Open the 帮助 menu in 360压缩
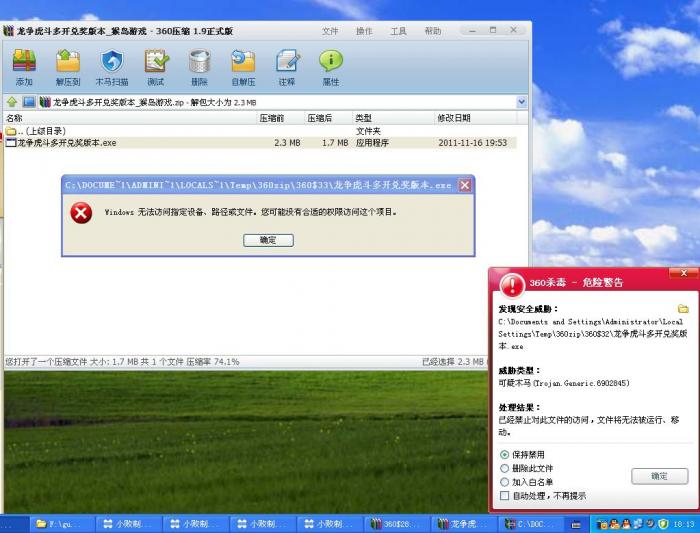Screen dimensions: 700x533 pos(433,31)
